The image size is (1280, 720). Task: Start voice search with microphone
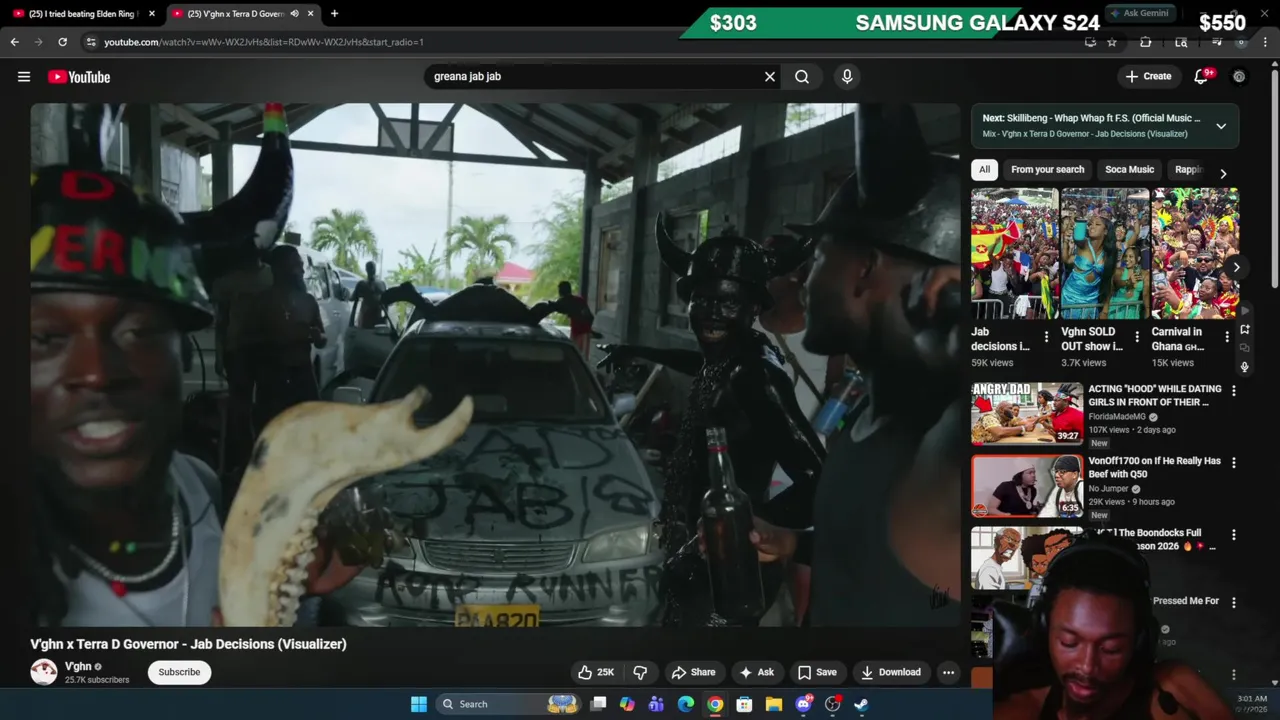point(847,76)
